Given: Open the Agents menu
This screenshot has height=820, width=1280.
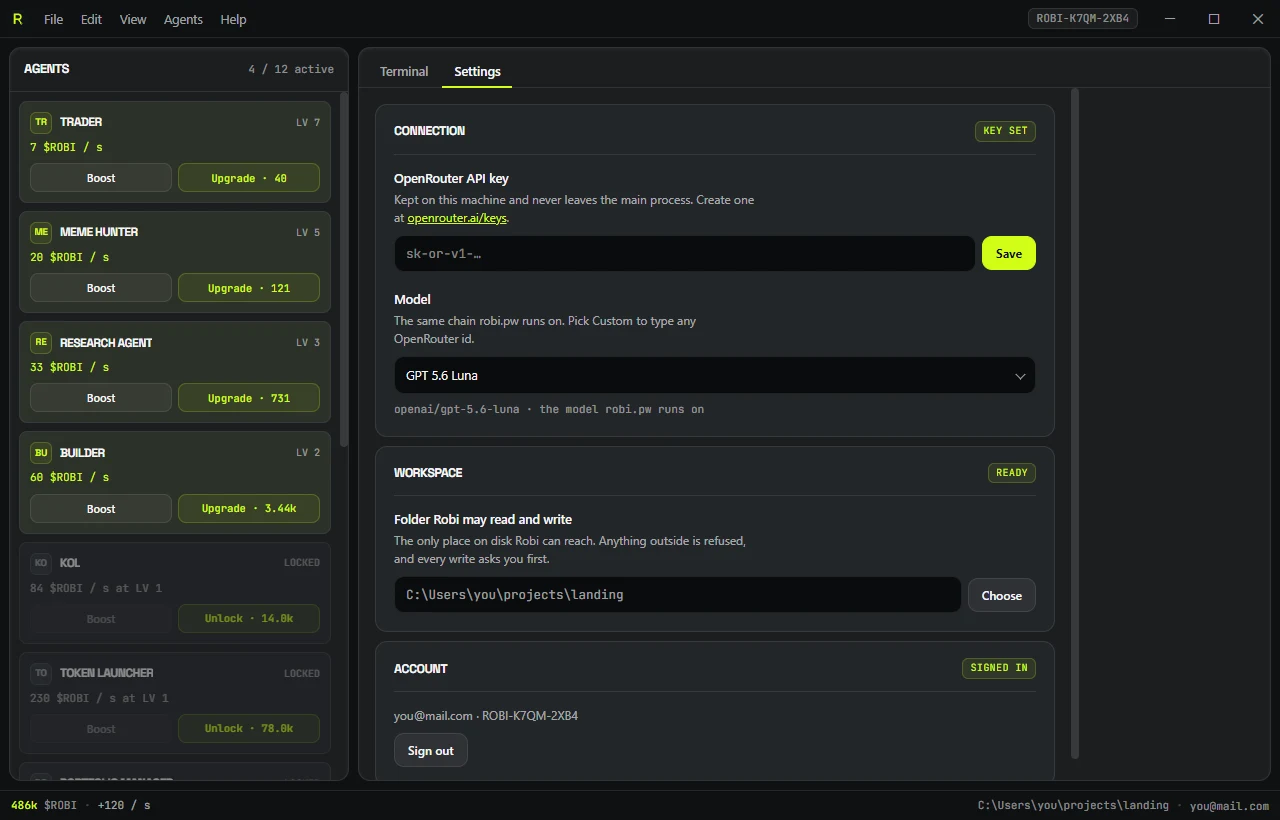Looking at the screenshot, I should (183, 19).
